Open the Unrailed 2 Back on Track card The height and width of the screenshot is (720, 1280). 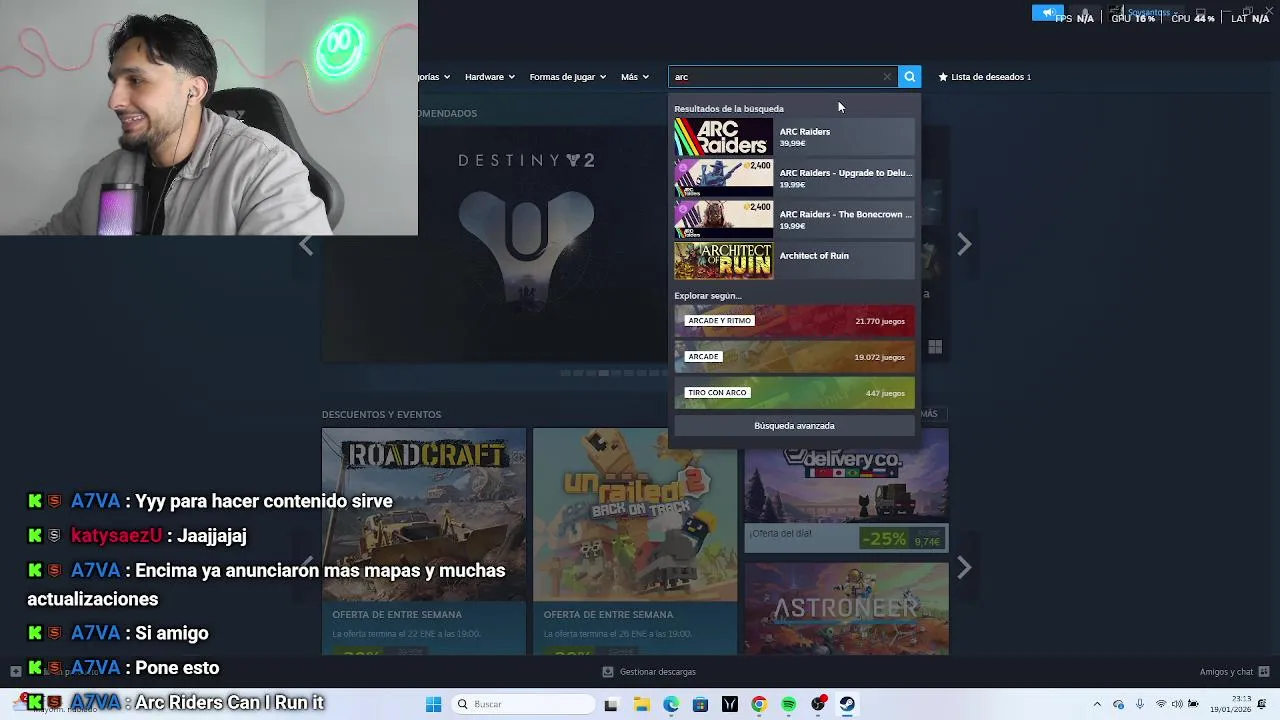[x=635, y=541]
